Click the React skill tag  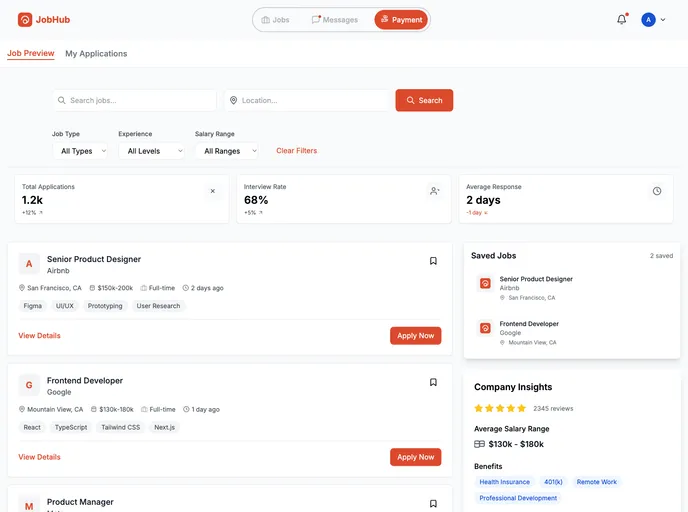click(x=32, y=427)
